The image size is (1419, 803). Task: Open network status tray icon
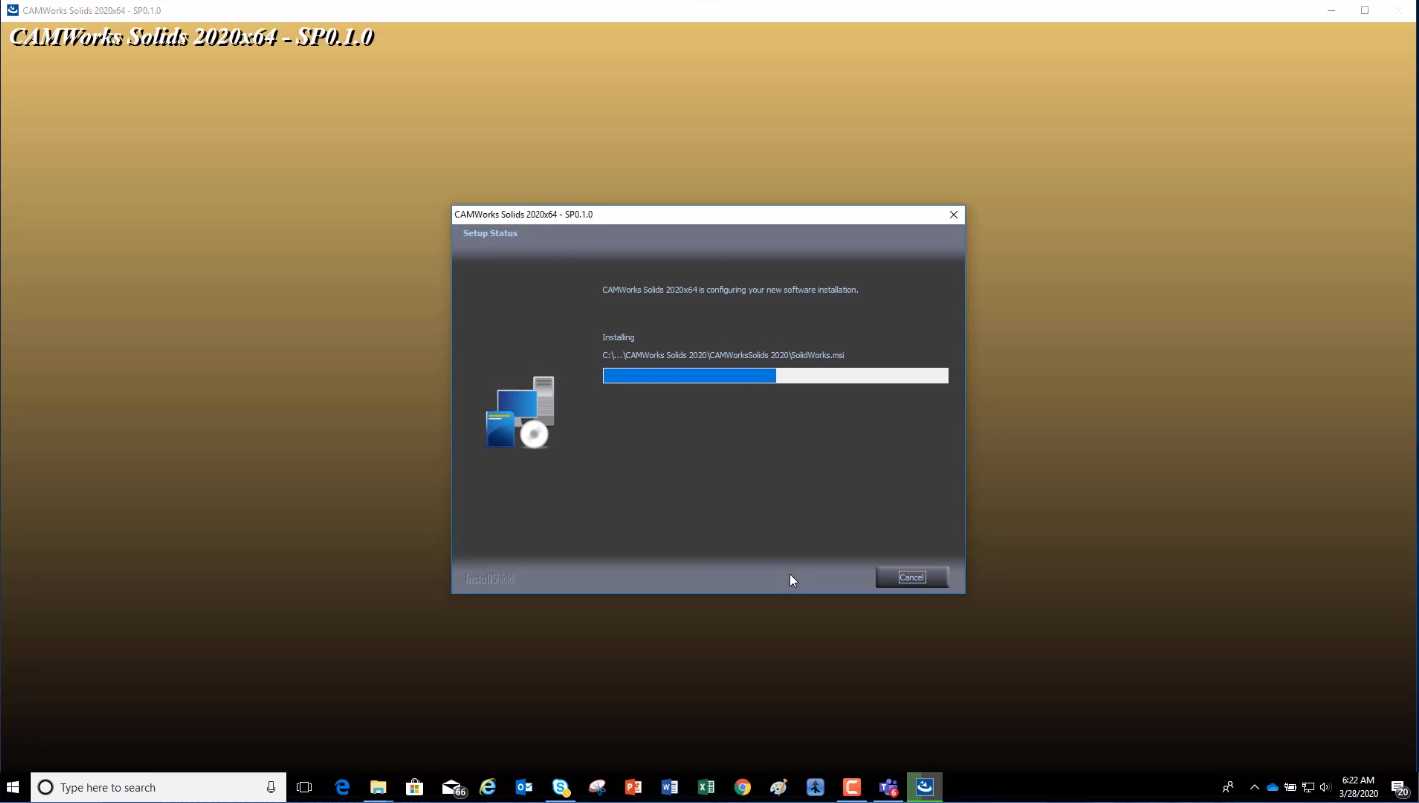[x=1308, y=787]
